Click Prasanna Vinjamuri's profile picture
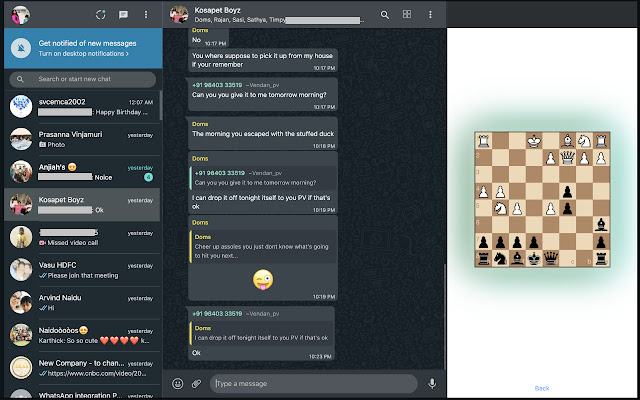This screenshot has height=400, width=640. (x=21, y=139)
